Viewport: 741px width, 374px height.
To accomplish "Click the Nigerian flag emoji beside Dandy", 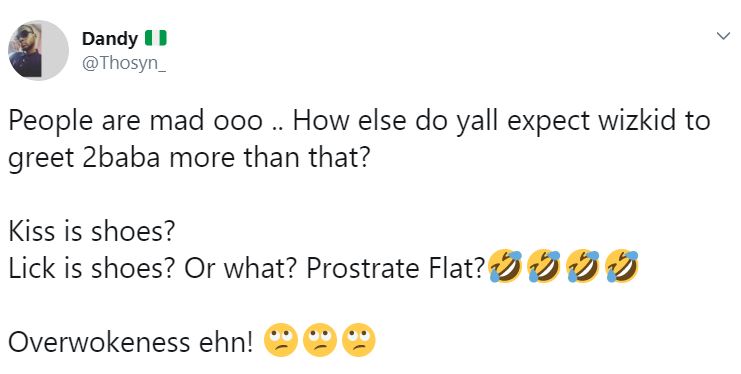I will [x=155, y=38].
